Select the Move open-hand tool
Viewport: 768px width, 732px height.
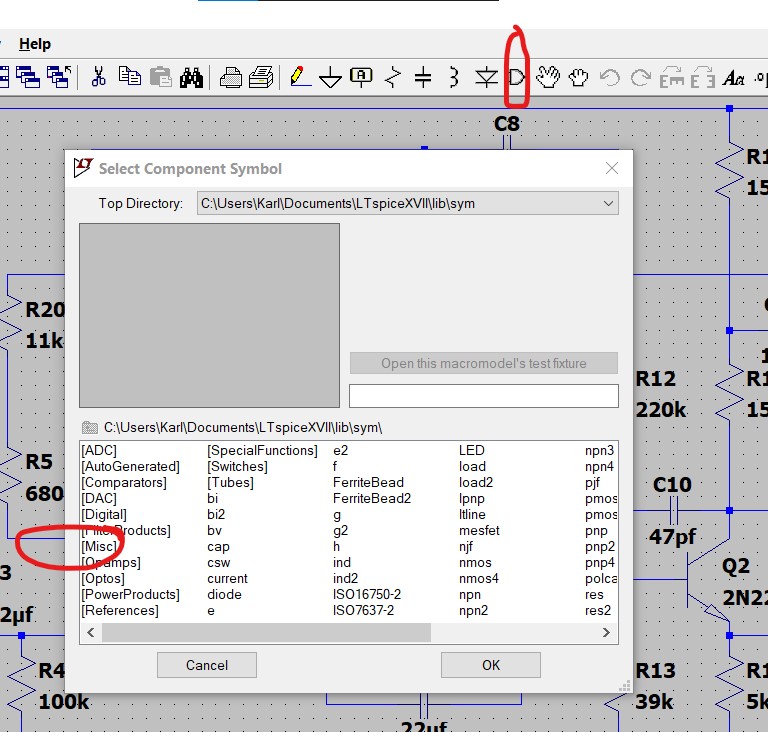pos(548,77)
